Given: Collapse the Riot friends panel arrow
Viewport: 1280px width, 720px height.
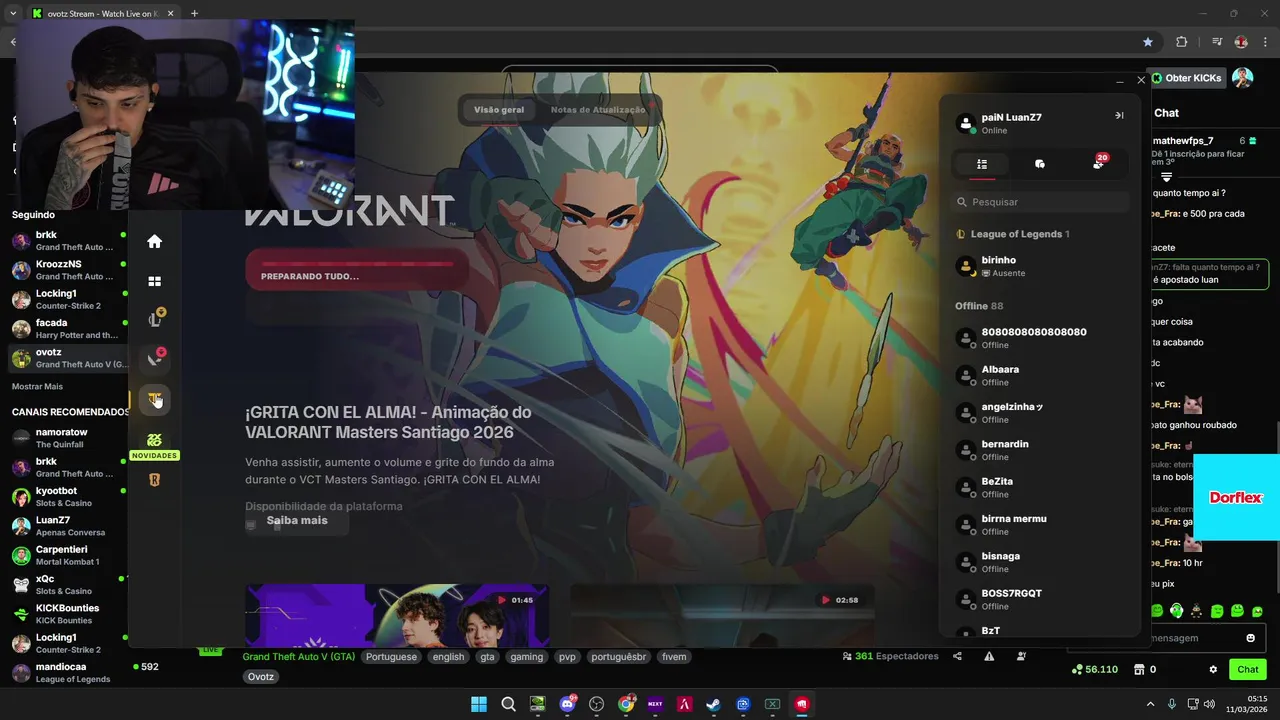Looking at the screenshot, I should (x=1119, y=116).
